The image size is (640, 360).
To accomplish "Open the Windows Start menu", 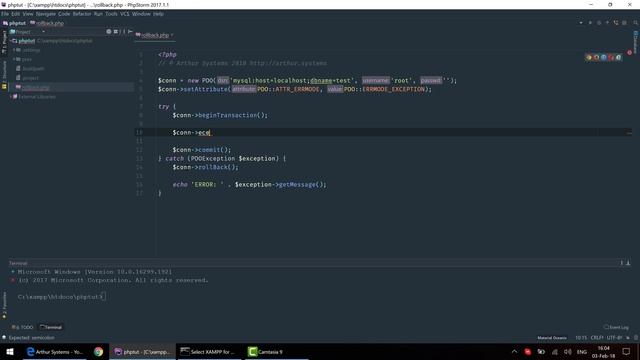I will [10, 351].
